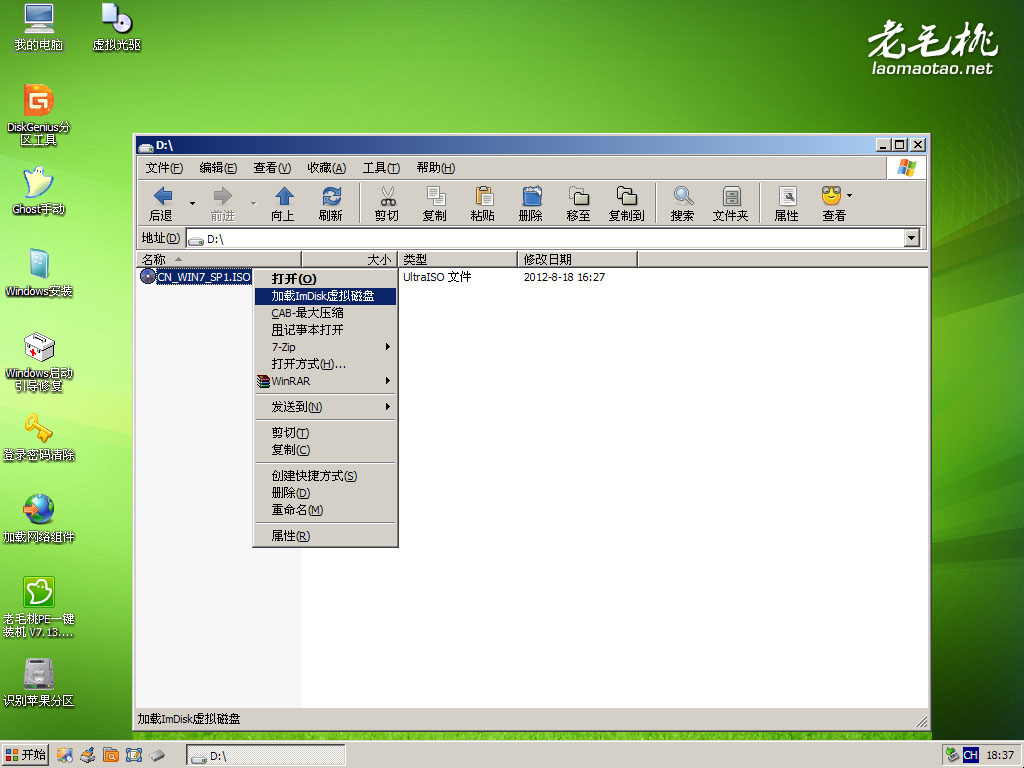Click the D:\ taskbar window button
This screenshot has height=768, width=1024.
(x=266, y=756)
